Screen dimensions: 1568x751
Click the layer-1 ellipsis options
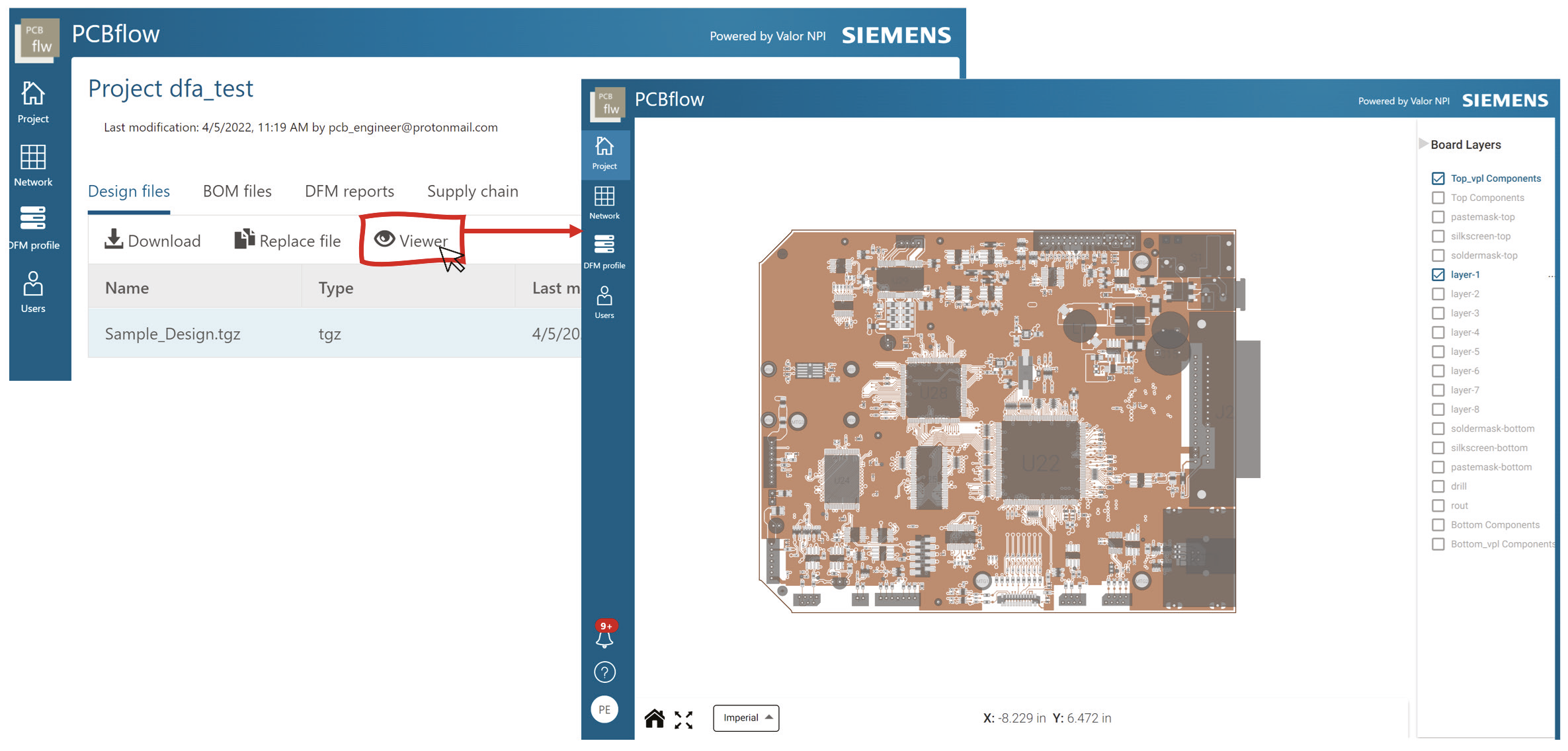[1550, 276]
